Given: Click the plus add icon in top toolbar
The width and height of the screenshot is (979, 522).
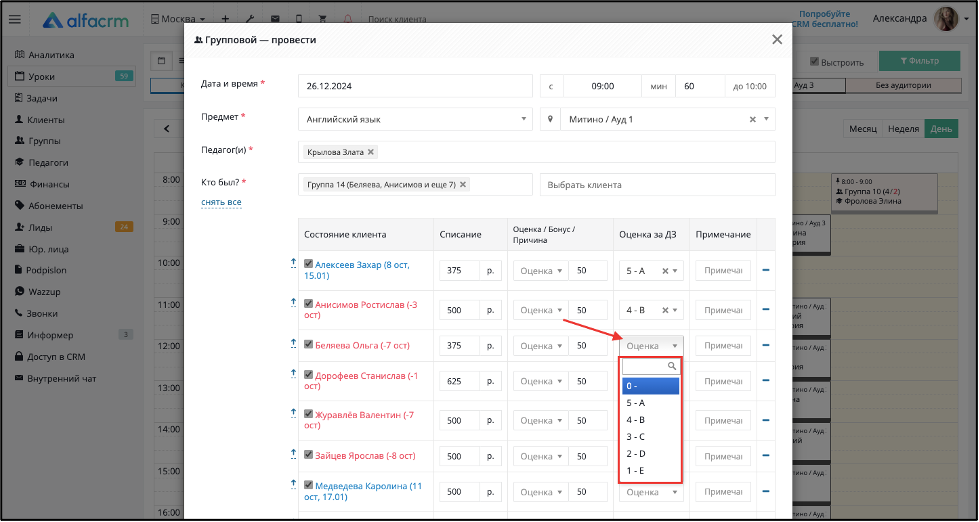Looking at the screenshot, I should (225, 19).
